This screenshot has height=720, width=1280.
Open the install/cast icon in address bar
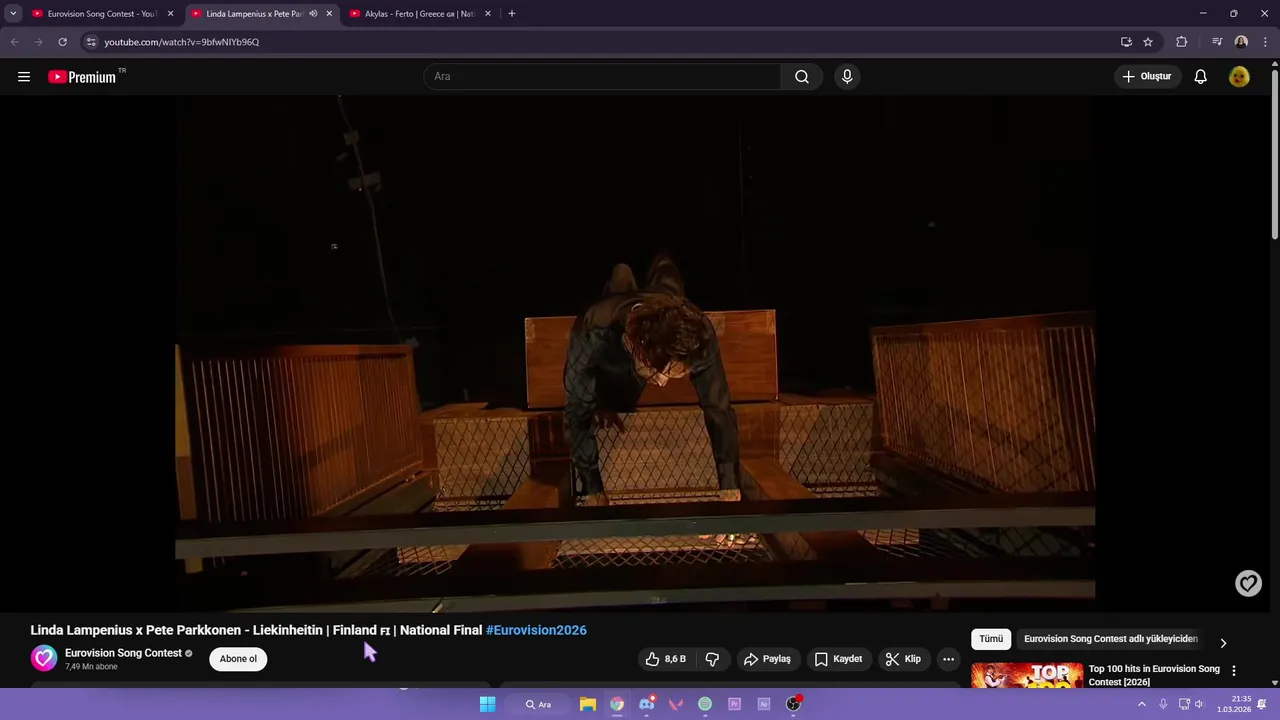(x=1126, y=42)
